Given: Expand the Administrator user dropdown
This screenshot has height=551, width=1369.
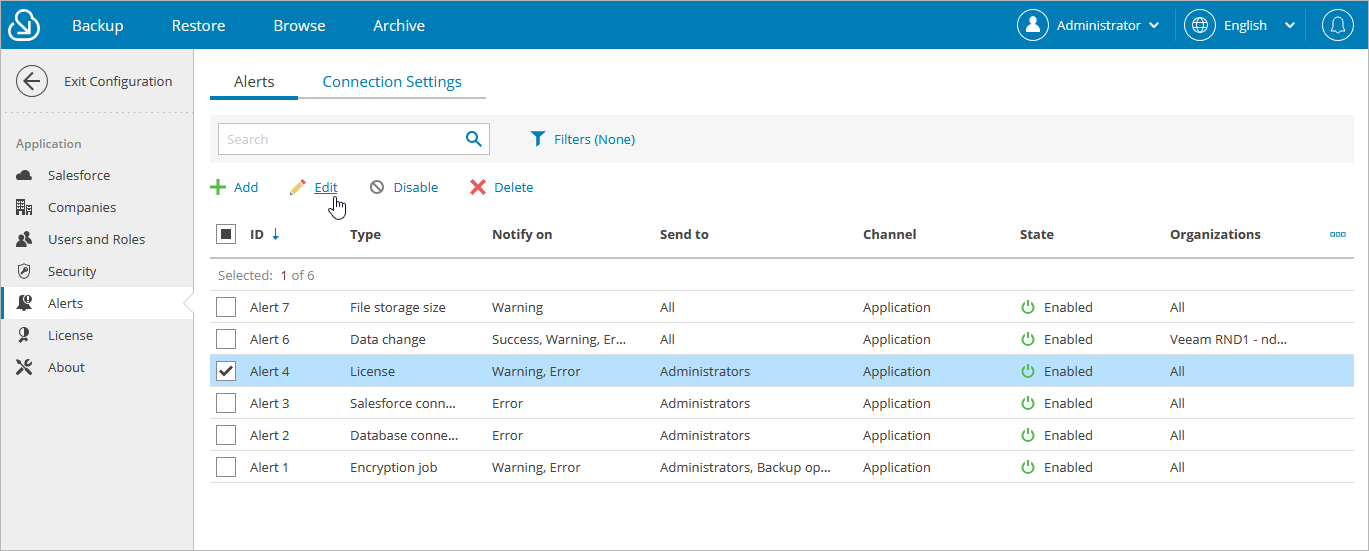Looking at the screenshot, I should 1090,25.
